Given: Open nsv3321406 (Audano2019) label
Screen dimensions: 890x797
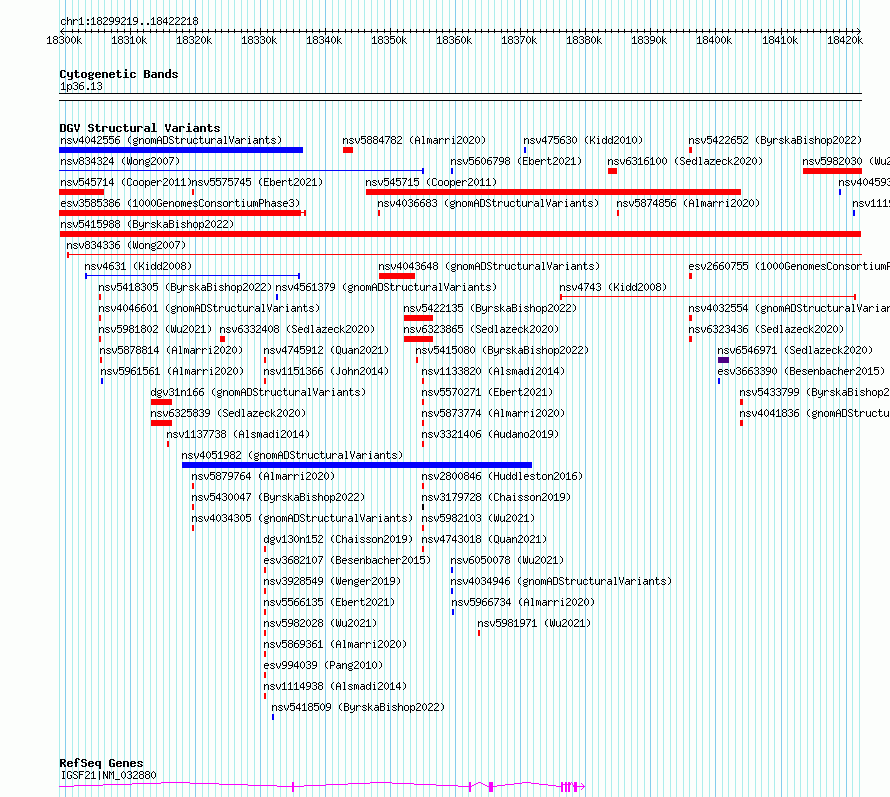Looking at the screenshot, I should pyautogui.click(x=490, y=434).
